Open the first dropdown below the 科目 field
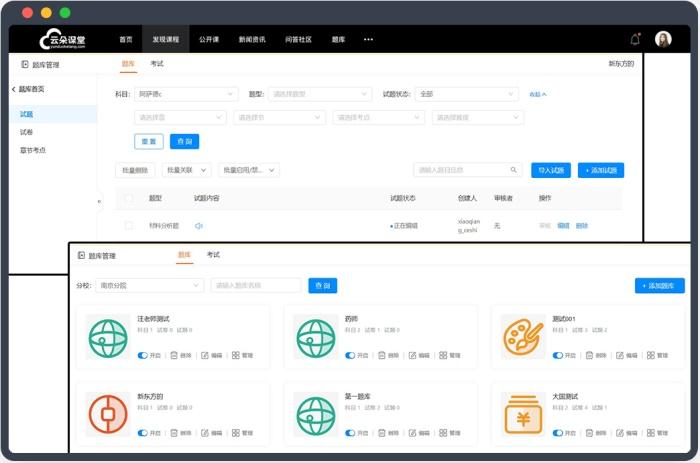 coord(179,117)
